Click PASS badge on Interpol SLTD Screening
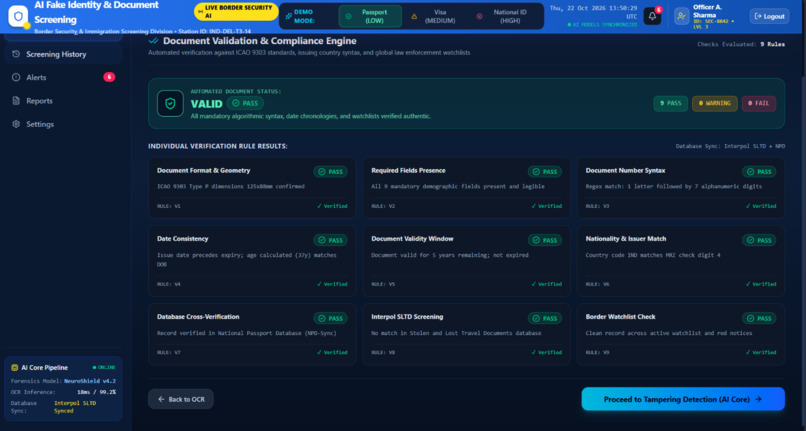This screenshot has height=431, width=806. (545, 318)
